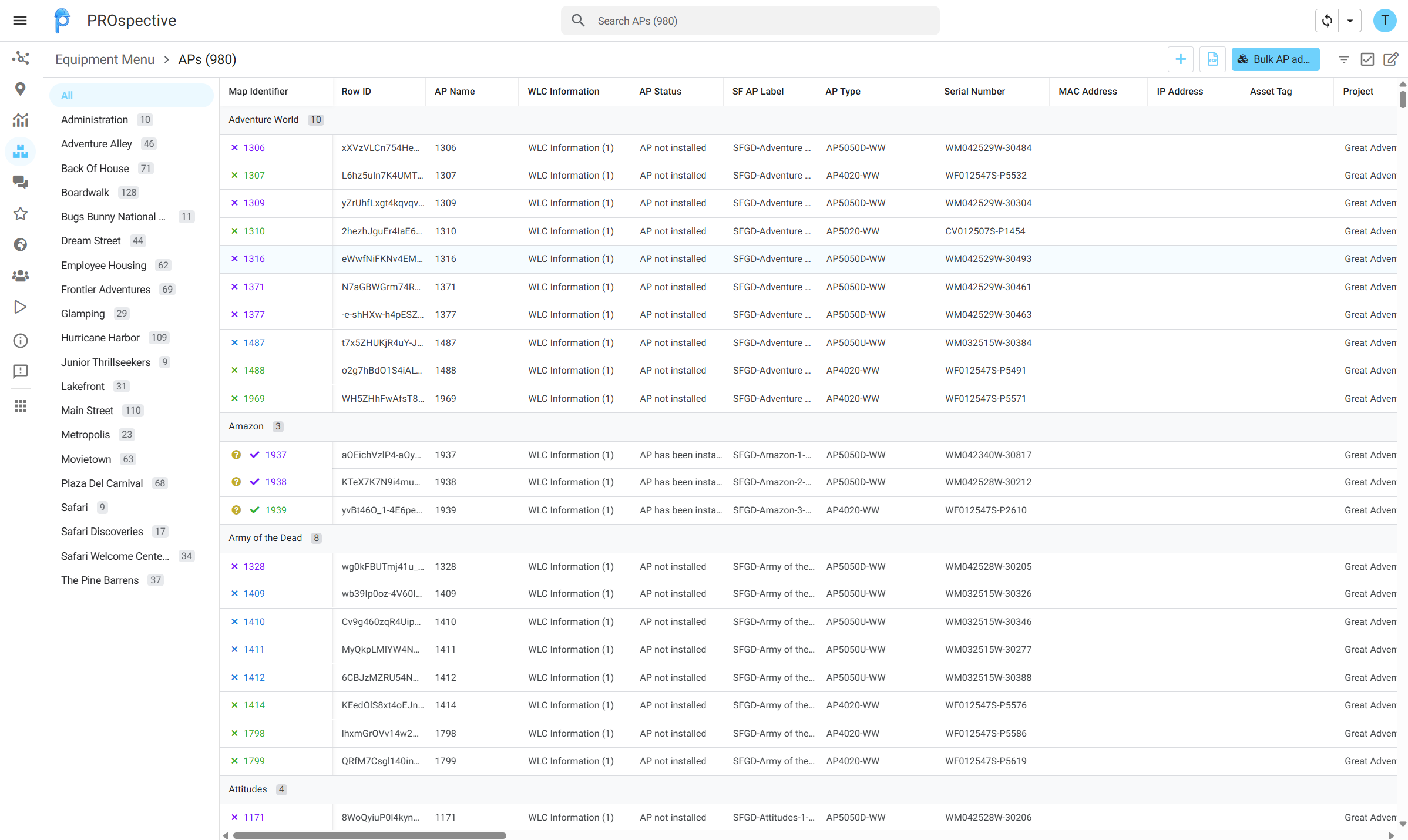
Task: Click serial number WM042529W-30484
Action: click(x=988, y=148)
